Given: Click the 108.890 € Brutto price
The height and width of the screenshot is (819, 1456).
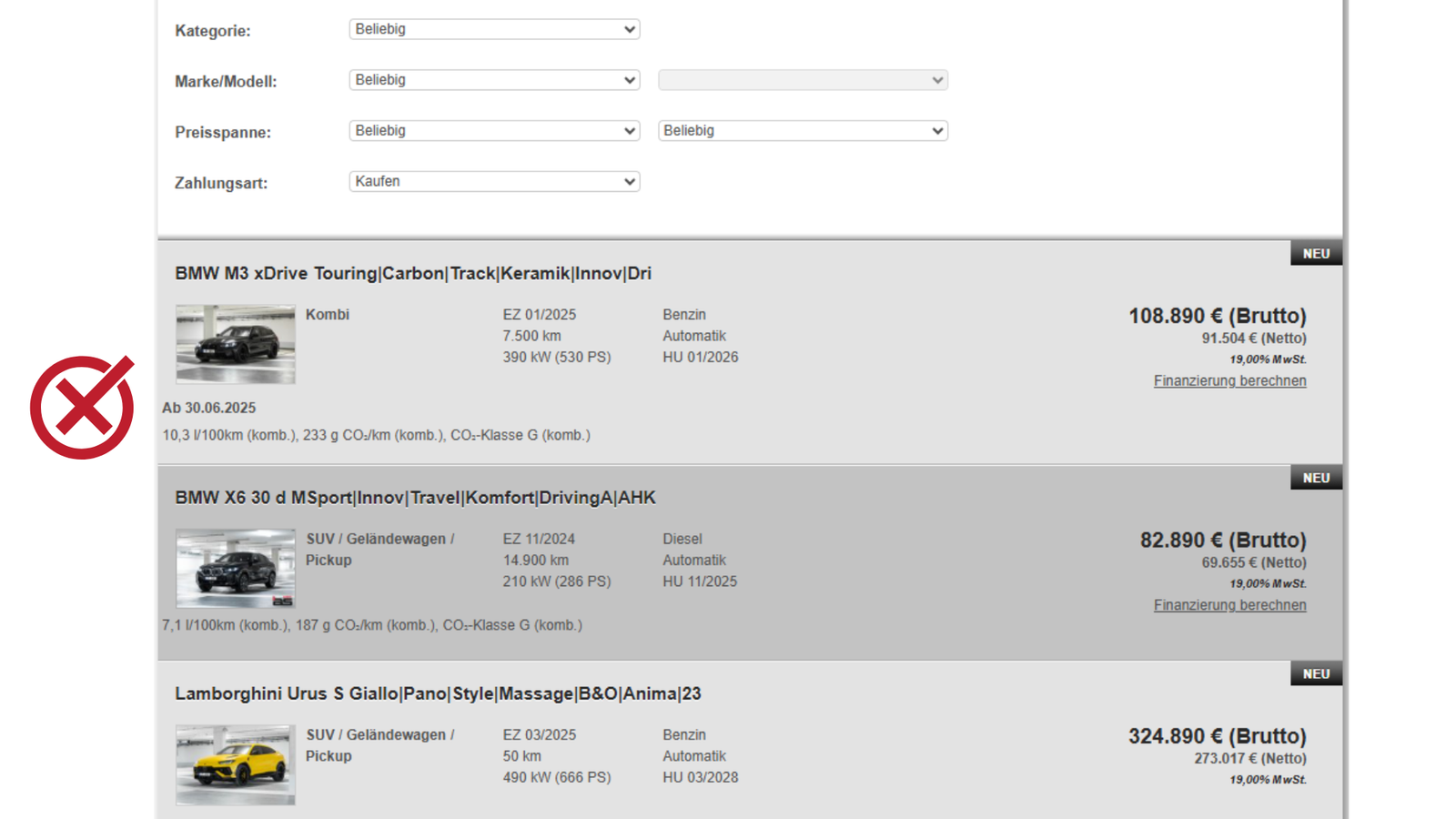Looking at the screenshot, I should [1217, 316].
